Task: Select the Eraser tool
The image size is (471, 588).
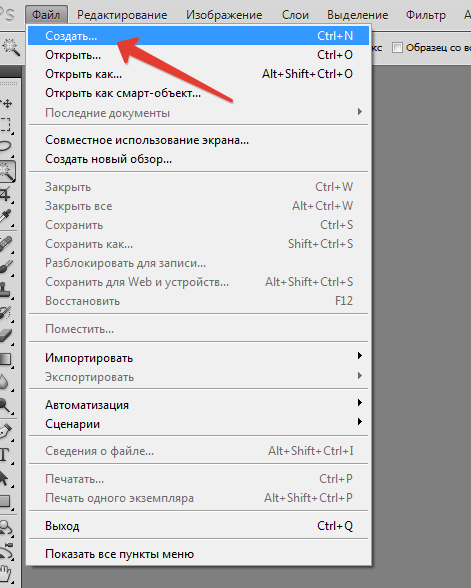Action: (6, 336)
